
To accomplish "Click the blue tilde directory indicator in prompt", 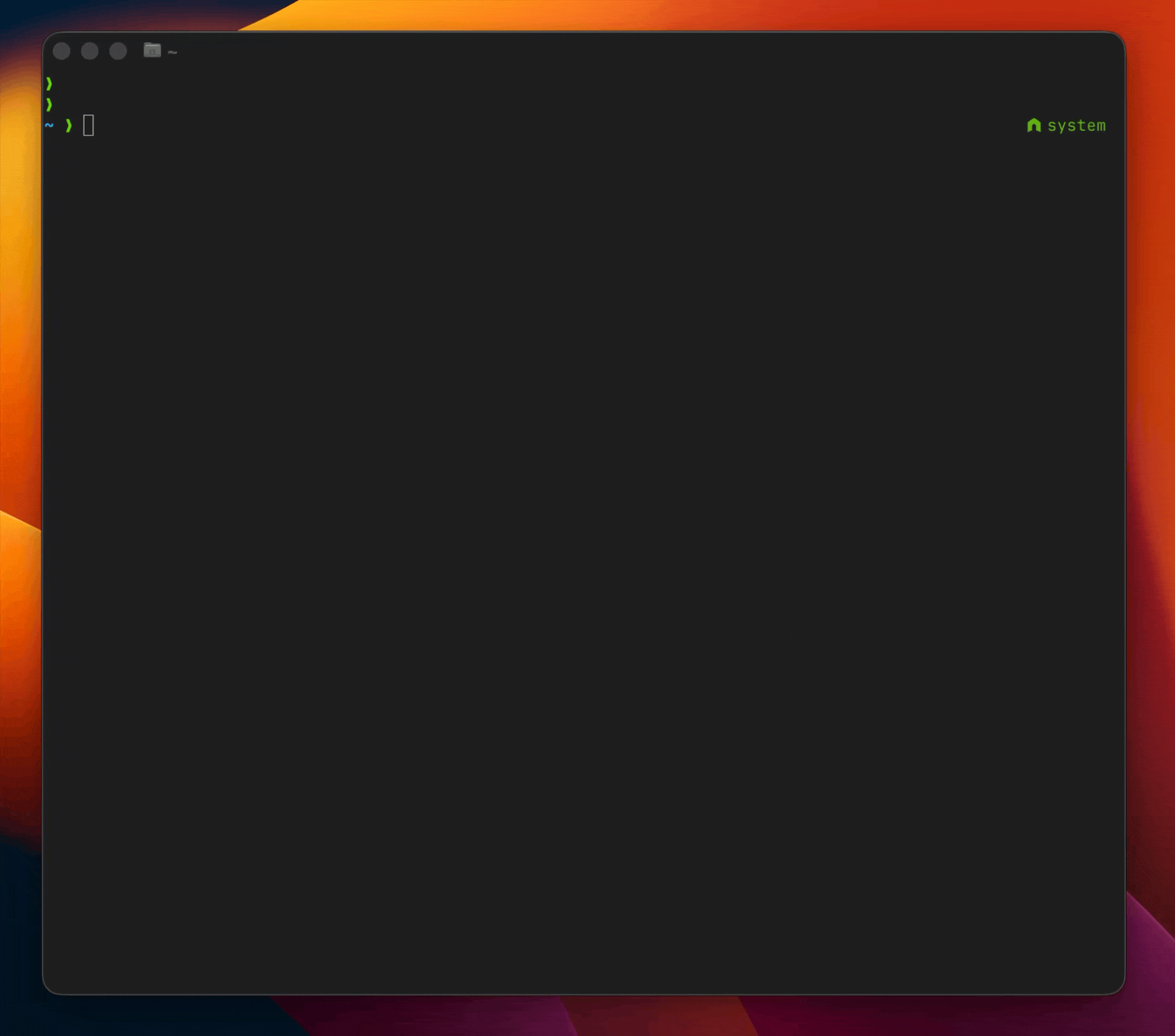I will pyautogui.click(x=49, y=125).
